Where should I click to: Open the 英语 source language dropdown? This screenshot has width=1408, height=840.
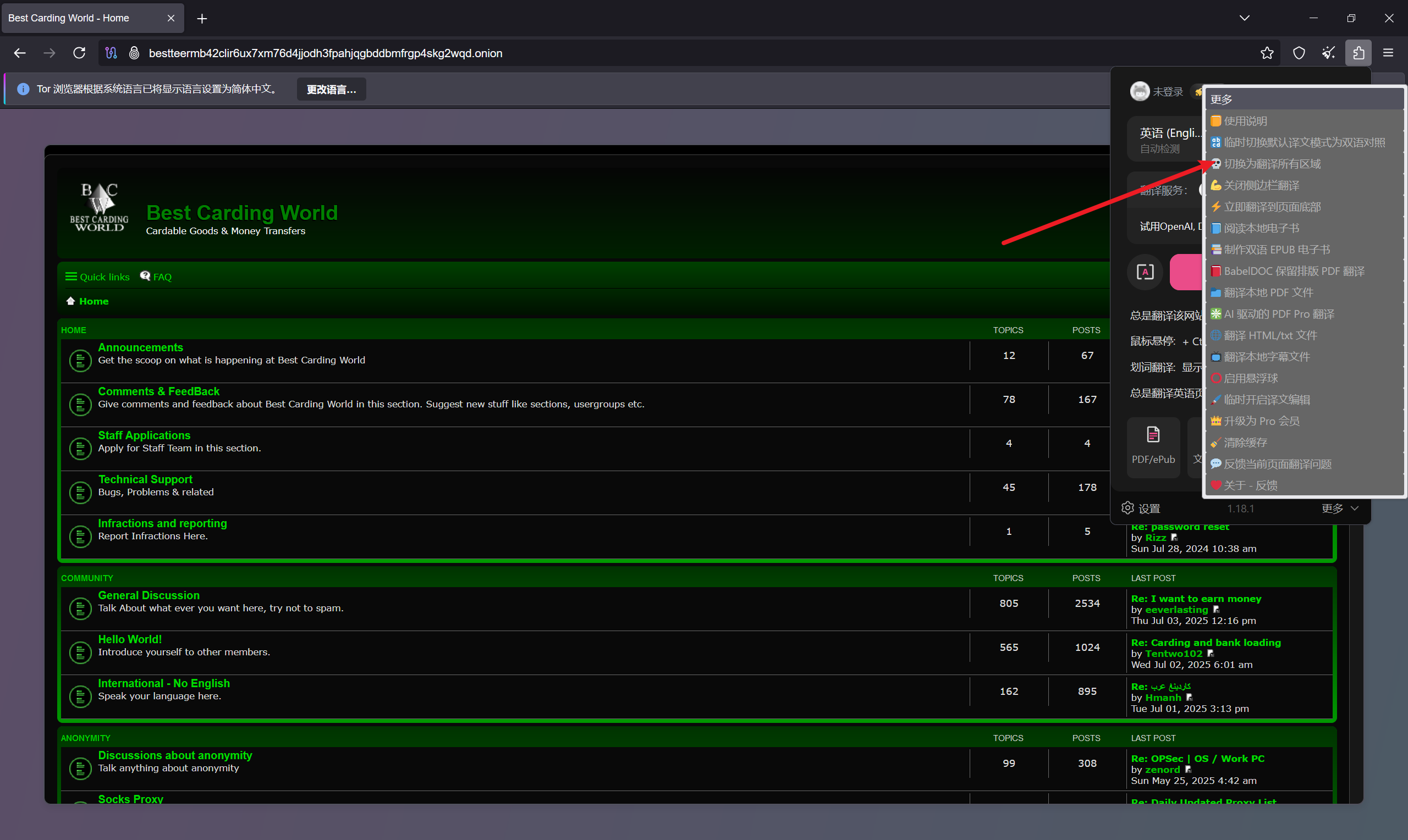[x=1164, y=140]
